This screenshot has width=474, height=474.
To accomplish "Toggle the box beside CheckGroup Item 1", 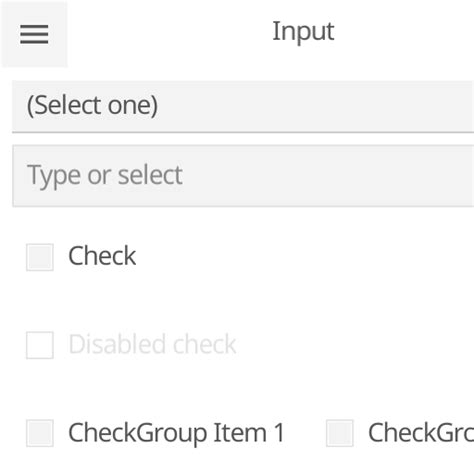I will [x=40, y=433].
